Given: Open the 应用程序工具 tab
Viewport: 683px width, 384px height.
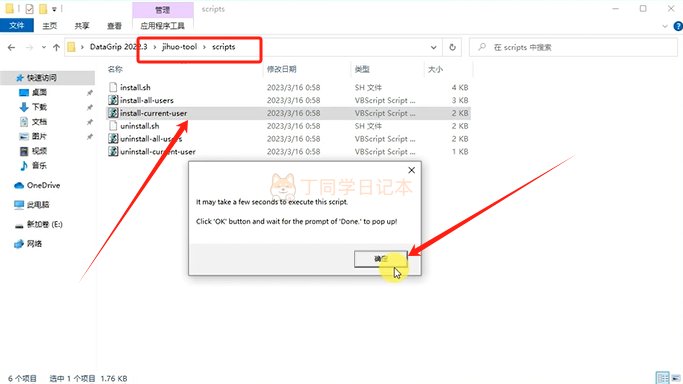Looking at the screenshot, I should click(x=162, y=26).
